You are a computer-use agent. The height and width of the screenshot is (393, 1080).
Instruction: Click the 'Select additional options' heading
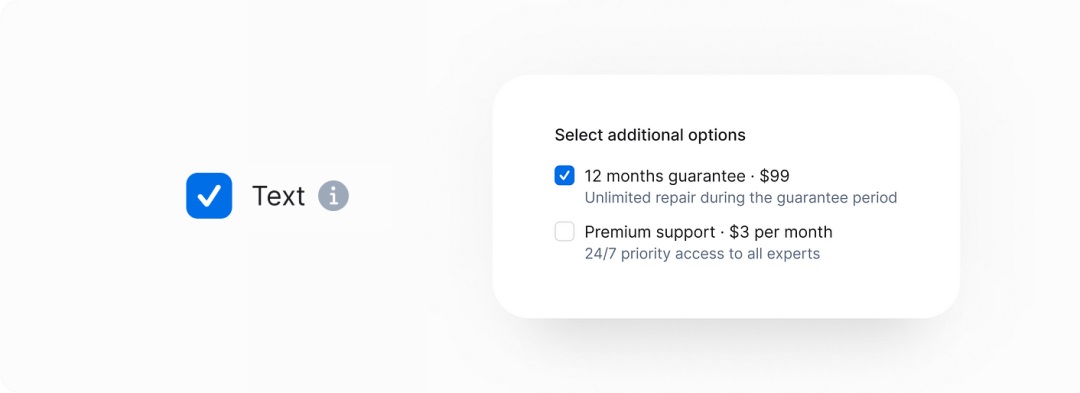[650, 135]
